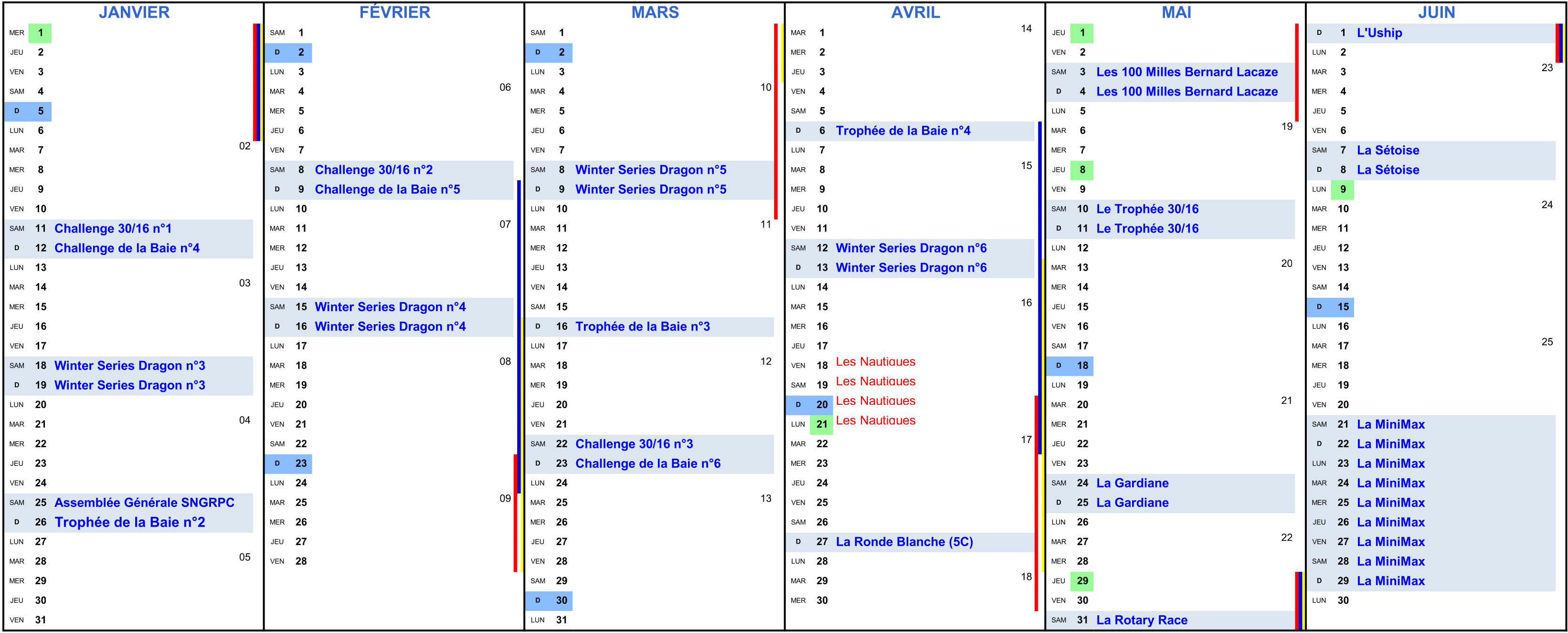Click Challenge 30/16 n°3 on March 22

[634, 444]
